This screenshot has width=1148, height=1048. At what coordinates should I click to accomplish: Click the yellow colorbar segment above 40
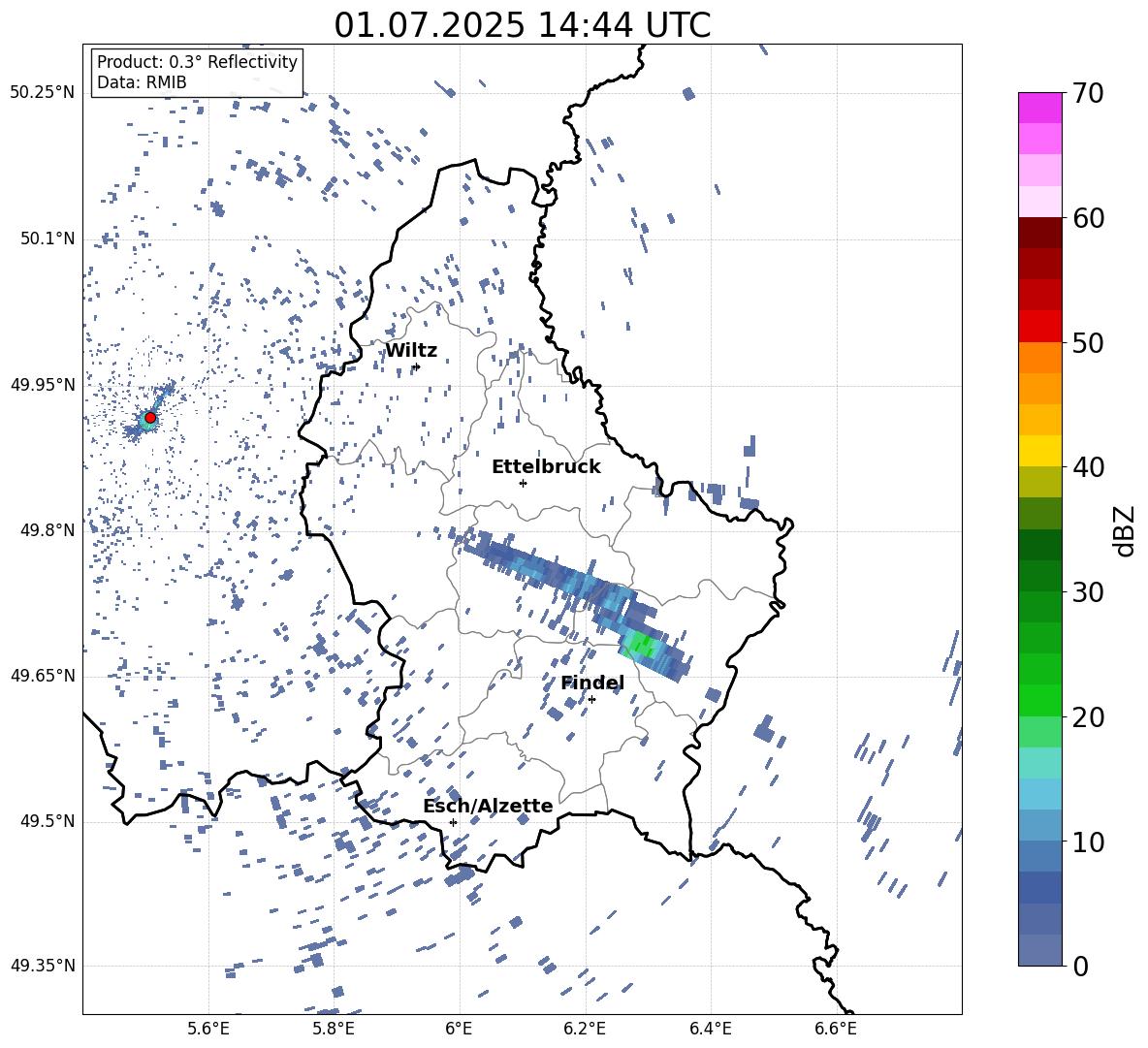(1039, 451)
